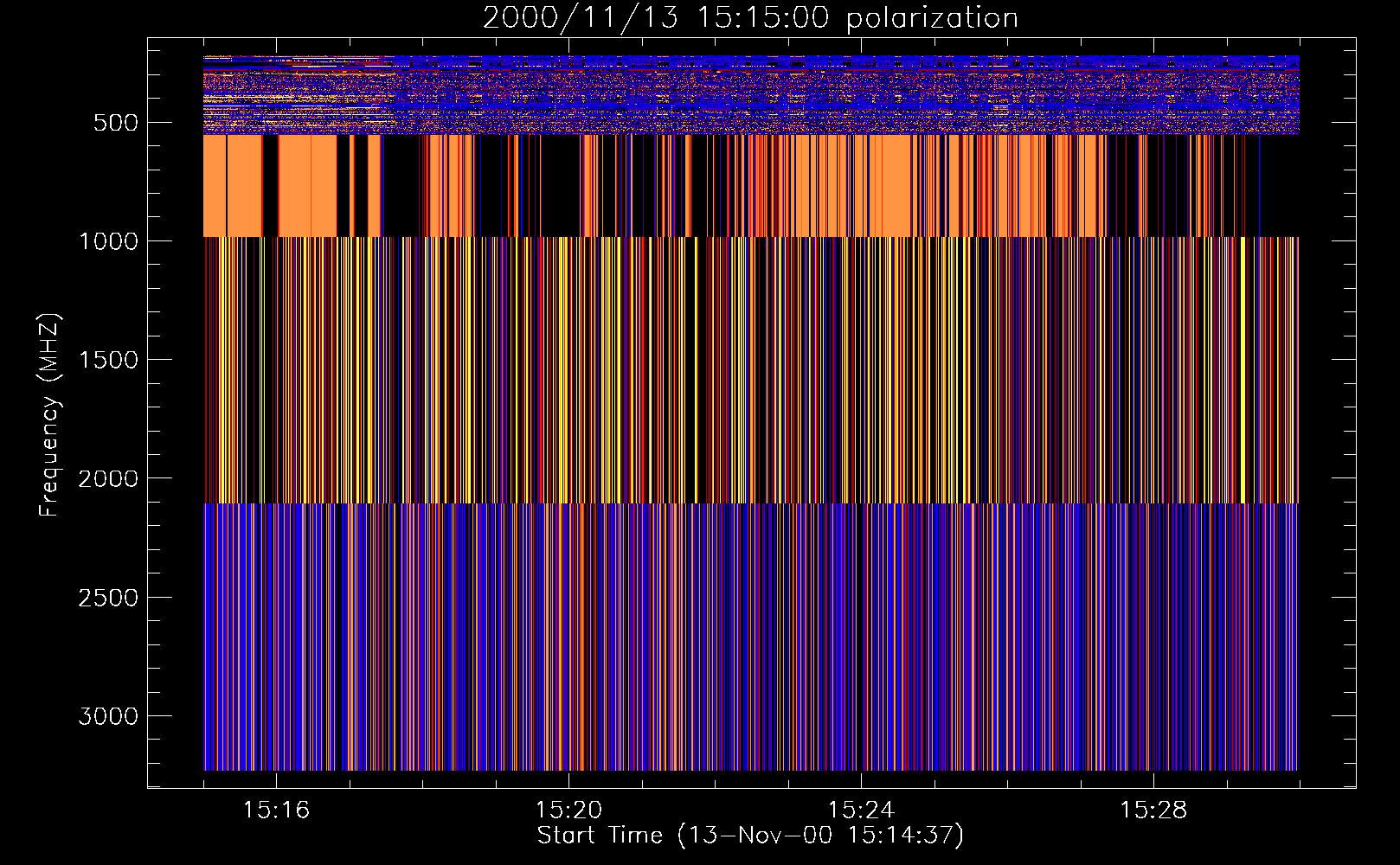Image resolution: width=1400 pixels, height=865 pixels.
Task: Click the 15:16 time axis label
Action: tap(276, 811)
